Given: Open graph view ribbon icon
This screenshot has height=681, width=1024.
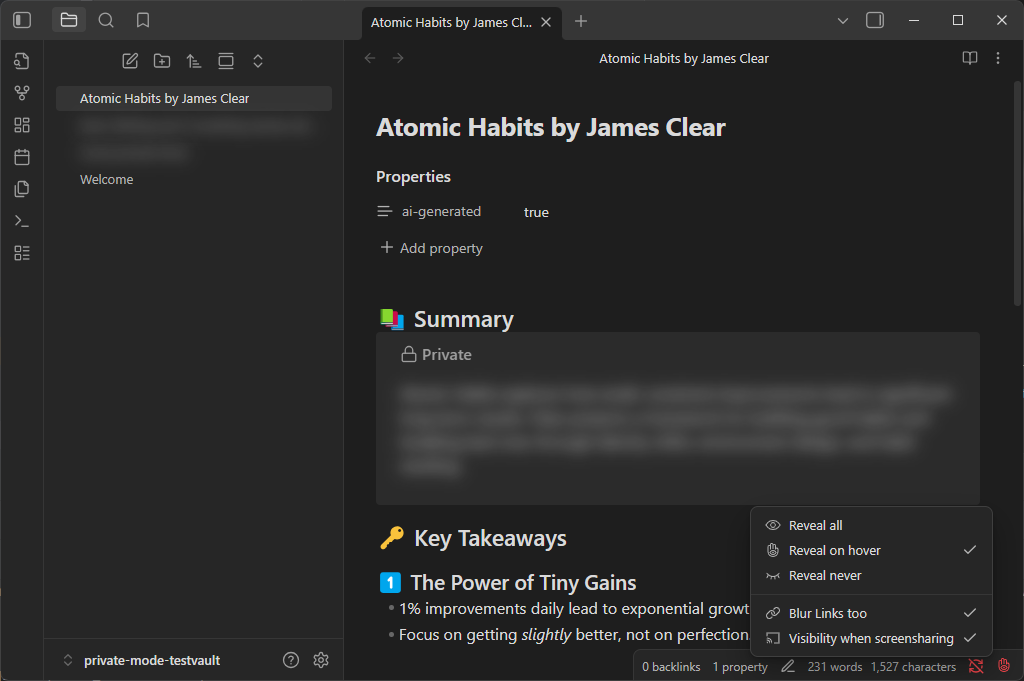Looking at the screenshot, I should [22, 93].
